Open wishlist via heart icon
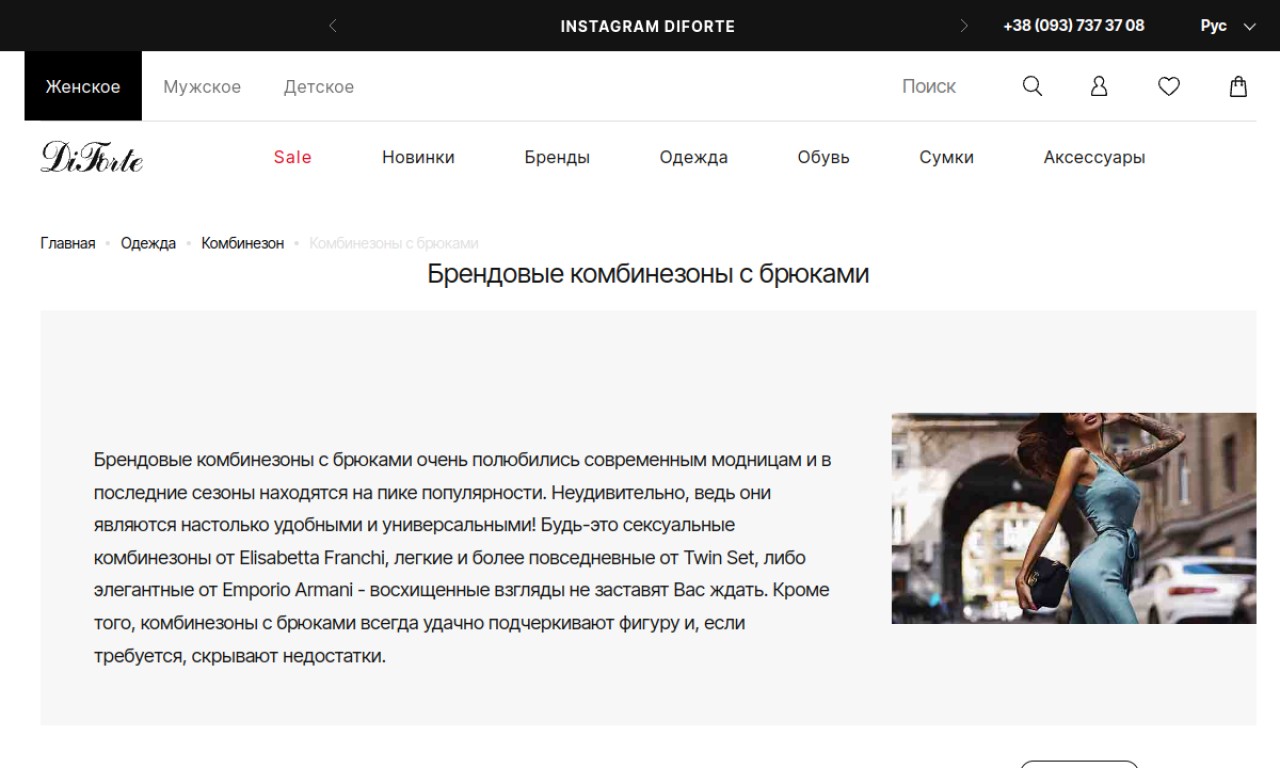Screen dimensions: 1280x768 point(1169,87)
